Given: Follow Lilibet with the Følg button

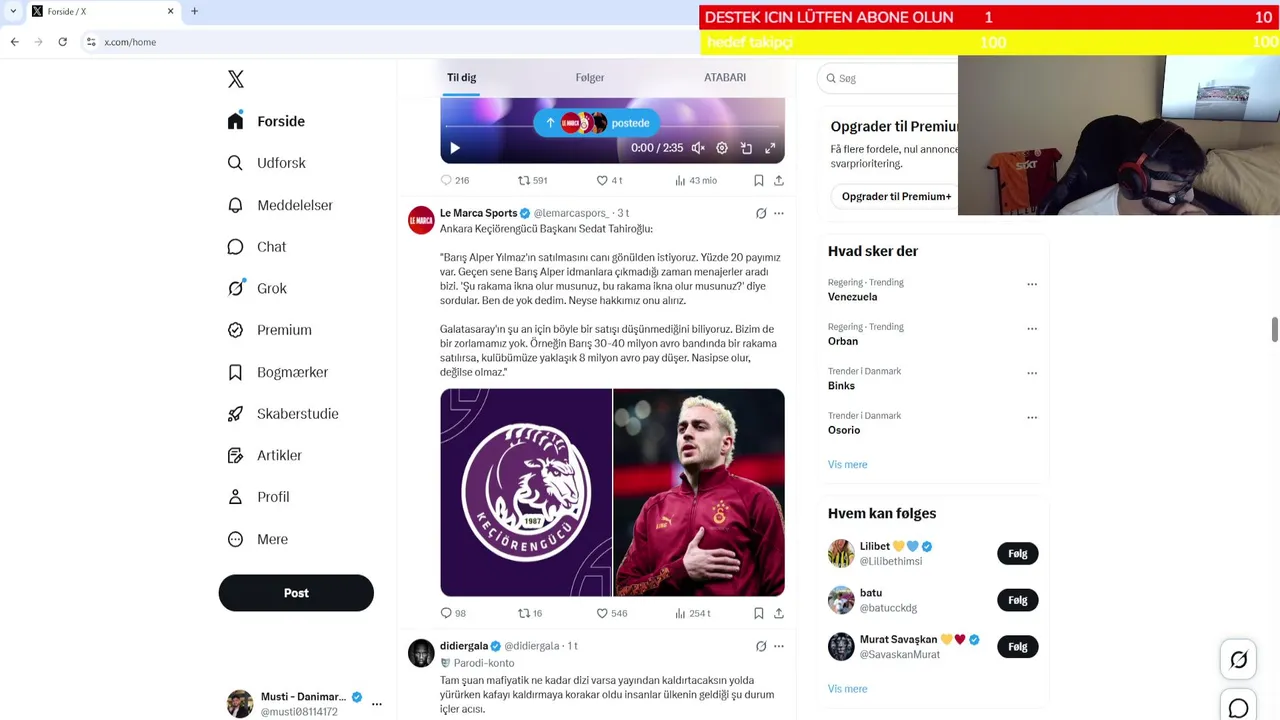Looking at the screenshot, I should click(1018, 554).
